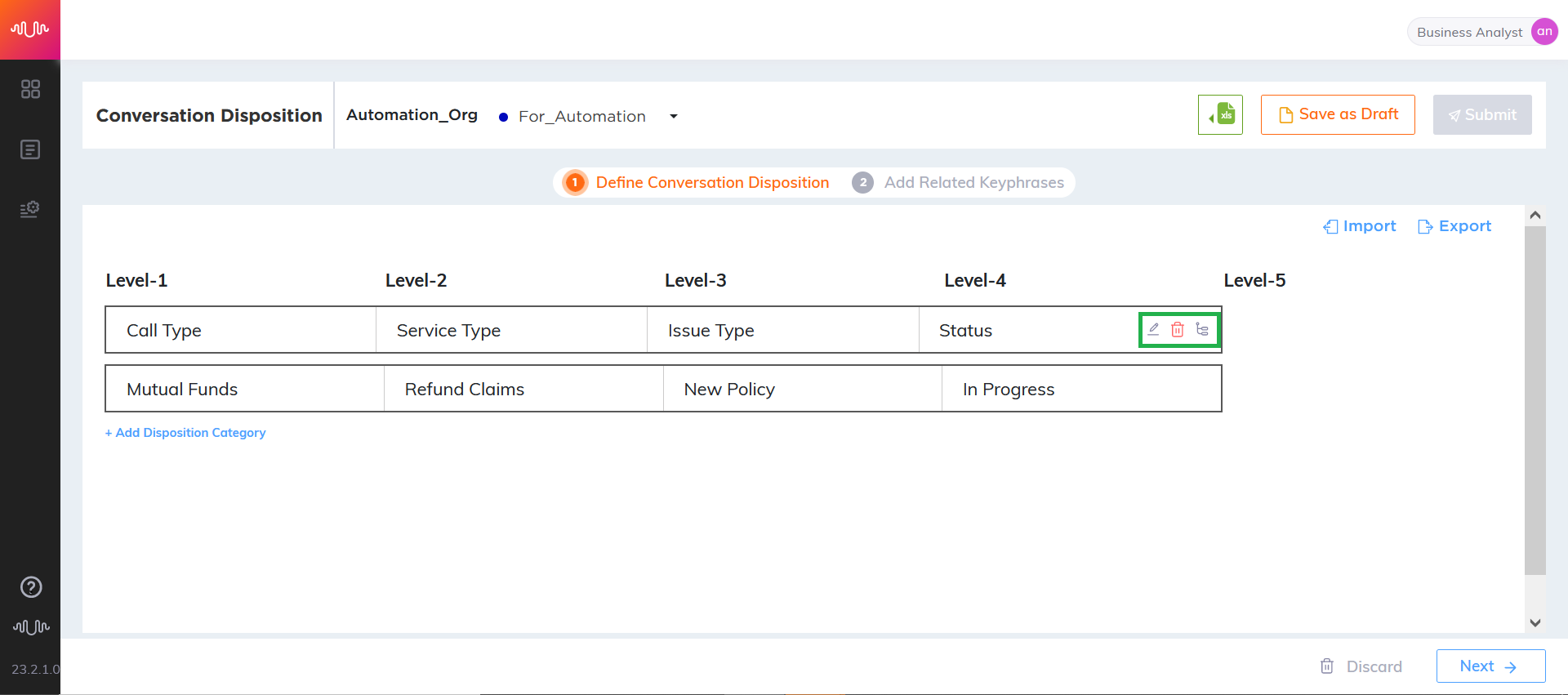Click the Mutual Funds cell
The width and height of the screenshot is (1568, 695).
245,389
